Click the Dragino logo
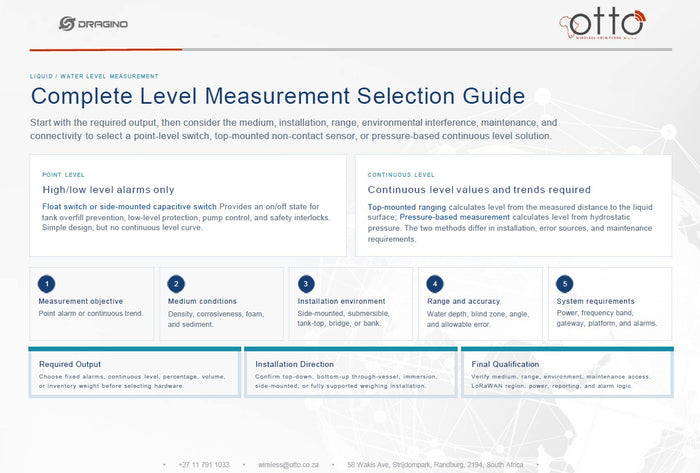The height and width of the screenshot is (473, 700). (x=93, y=24)
